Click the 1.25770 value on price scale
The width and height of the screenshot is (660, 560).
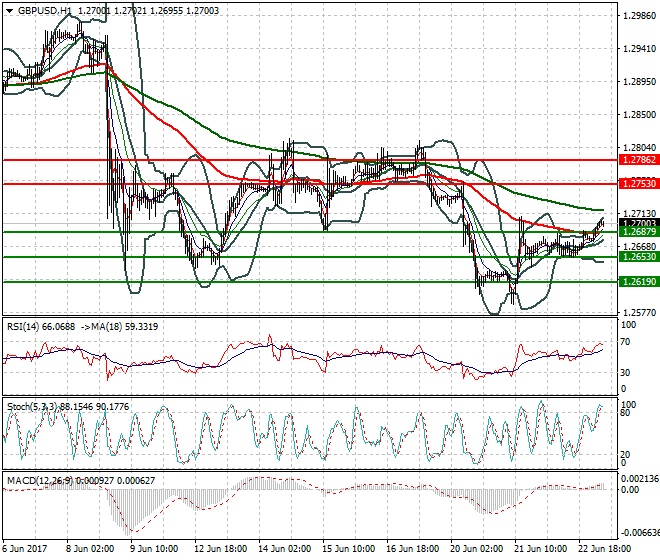coord(636,313)
